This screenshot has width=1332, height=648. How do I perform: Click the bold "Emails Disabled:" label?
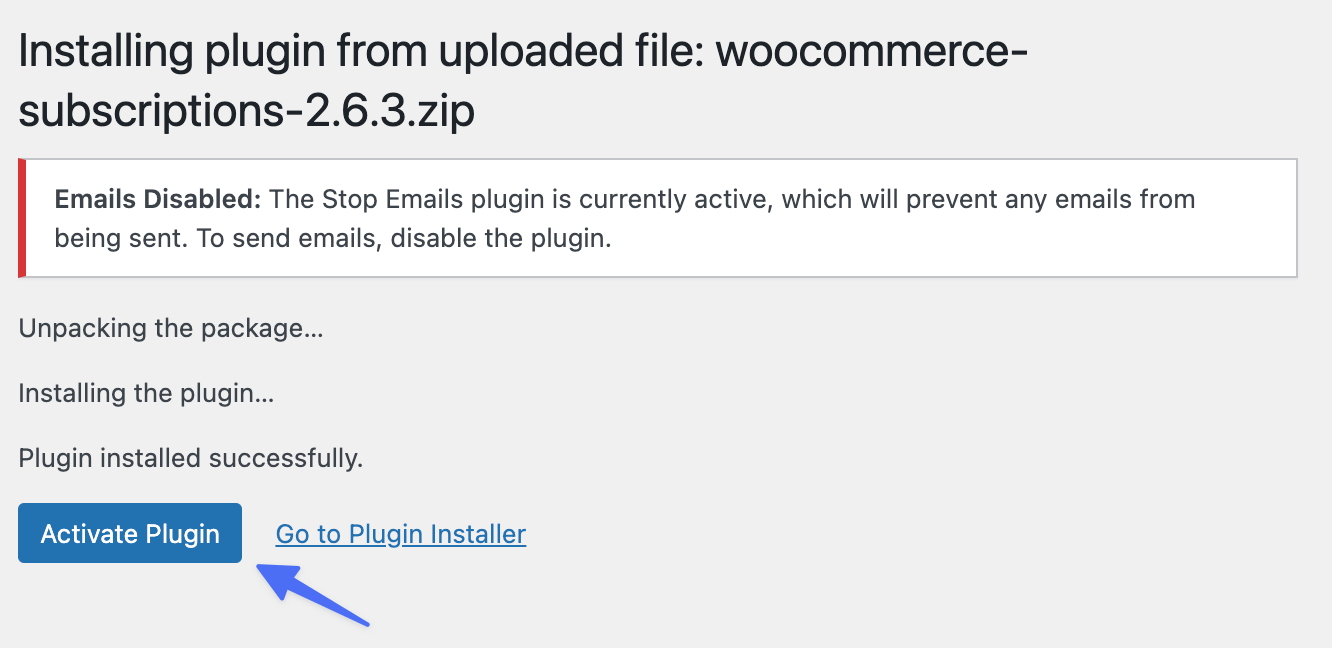coord(157,199)
